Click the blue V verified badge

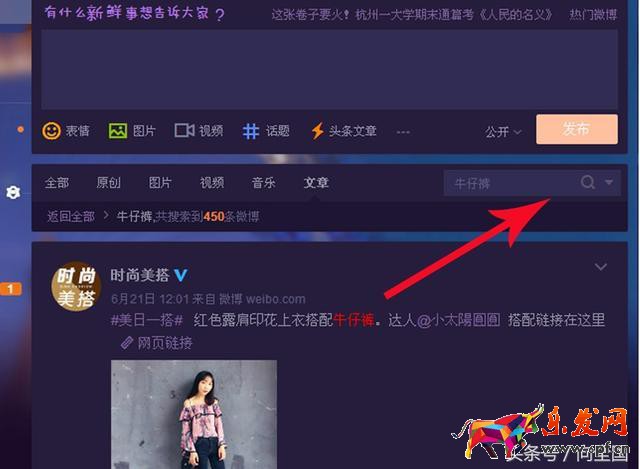pos(181,275)
